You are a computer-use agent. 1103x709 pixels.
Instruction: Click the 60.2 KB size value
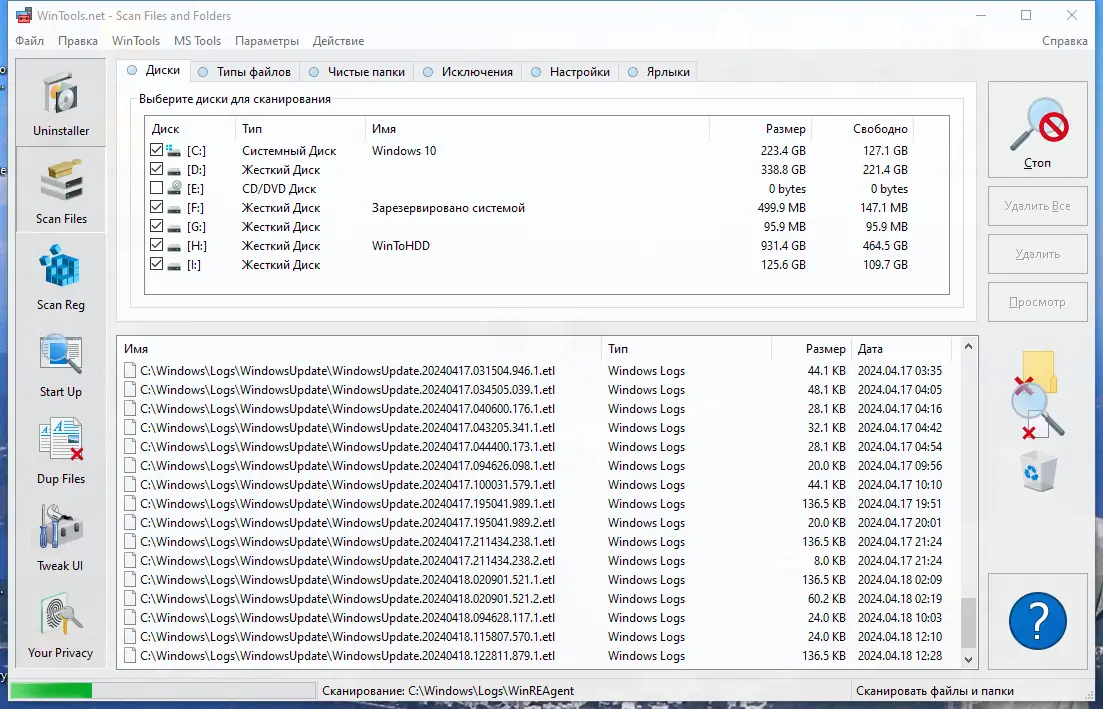pos(827,599)
